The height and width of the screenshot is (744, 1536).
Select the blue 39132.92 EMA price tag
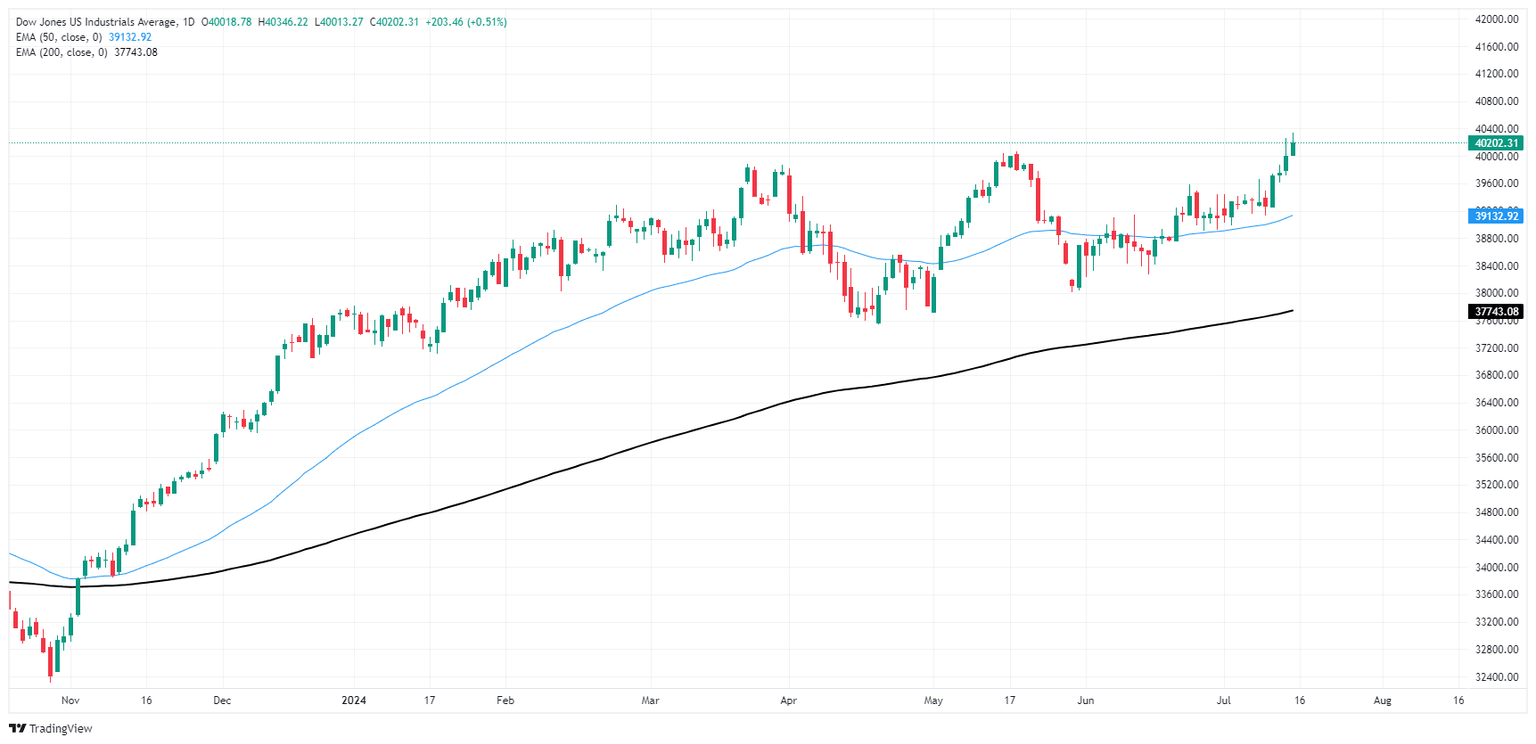1495,216
